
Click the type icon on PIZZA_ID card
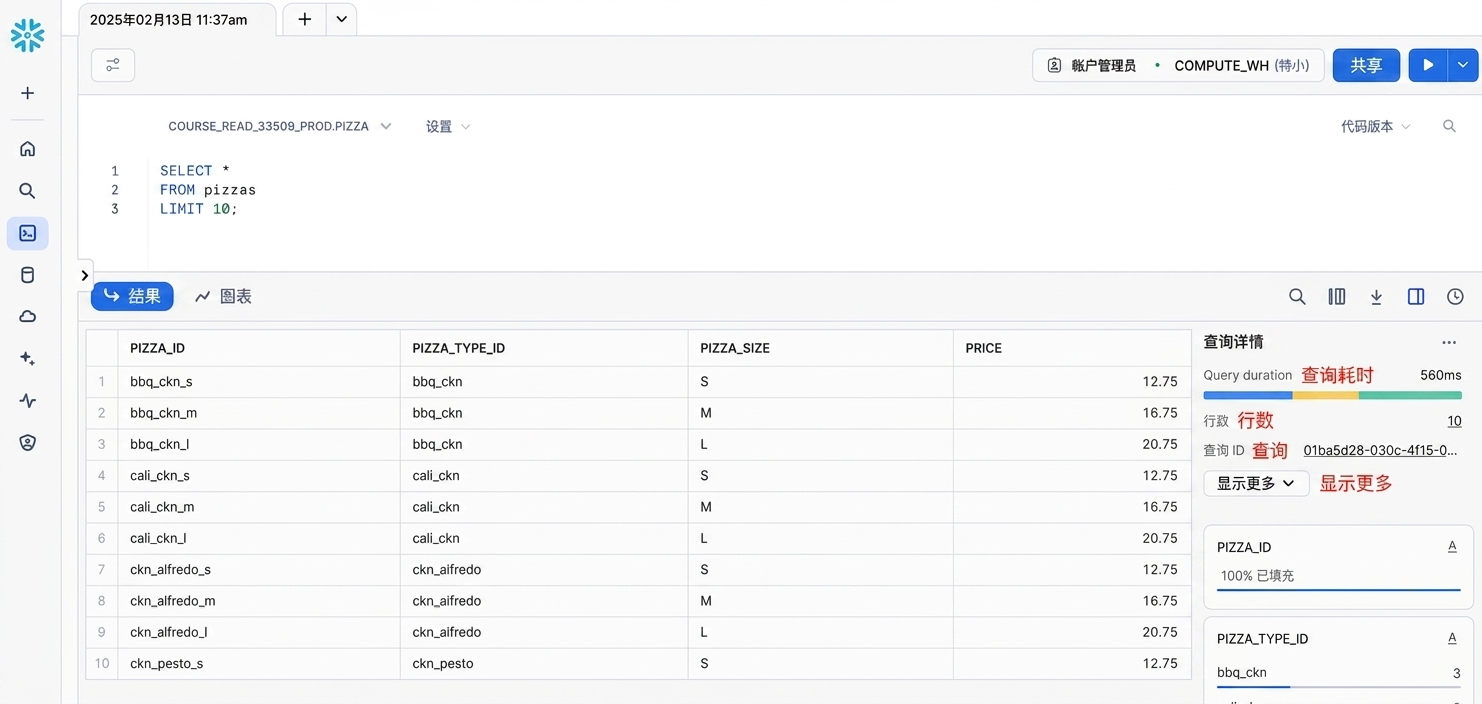pos(1452,547)
